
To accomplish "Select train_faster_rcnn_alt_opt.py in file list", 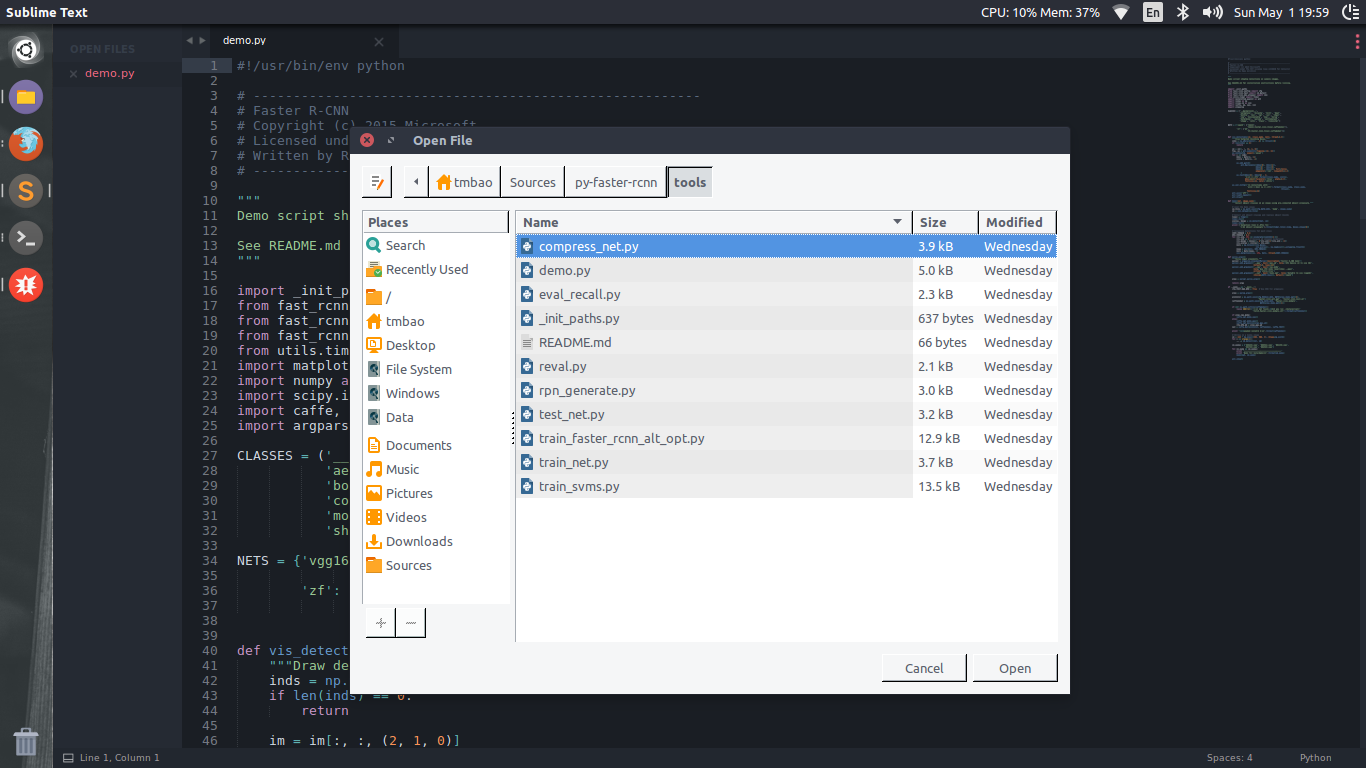I will [621, 438].
